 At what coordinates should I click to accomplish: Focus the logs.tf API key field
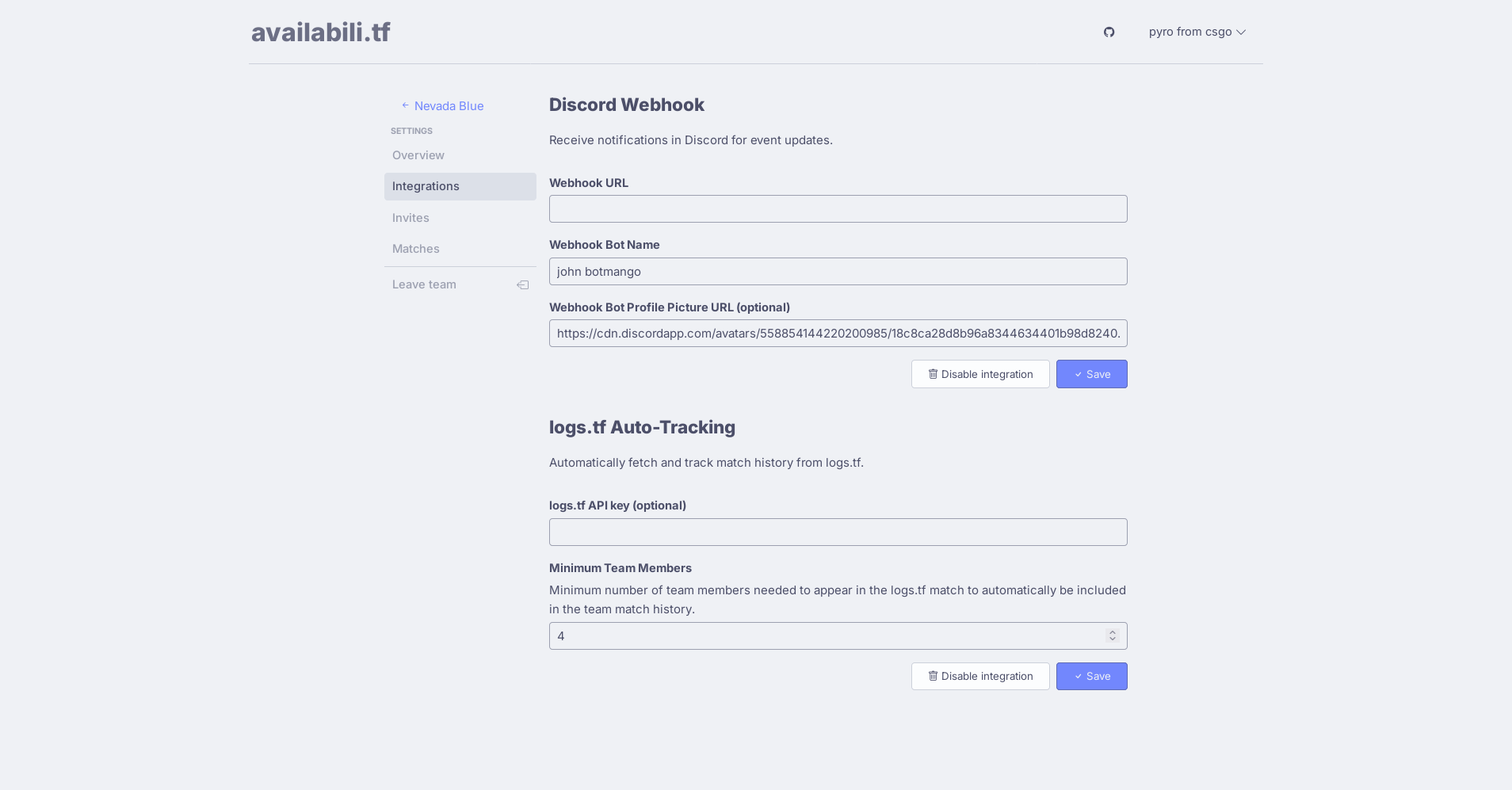838,532
